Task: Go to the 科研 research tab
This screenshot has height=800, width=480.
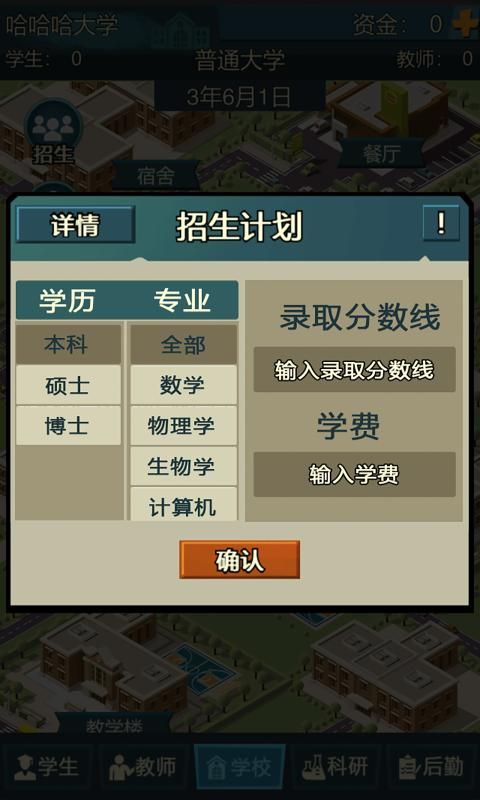Action: (x=335, y=767)
